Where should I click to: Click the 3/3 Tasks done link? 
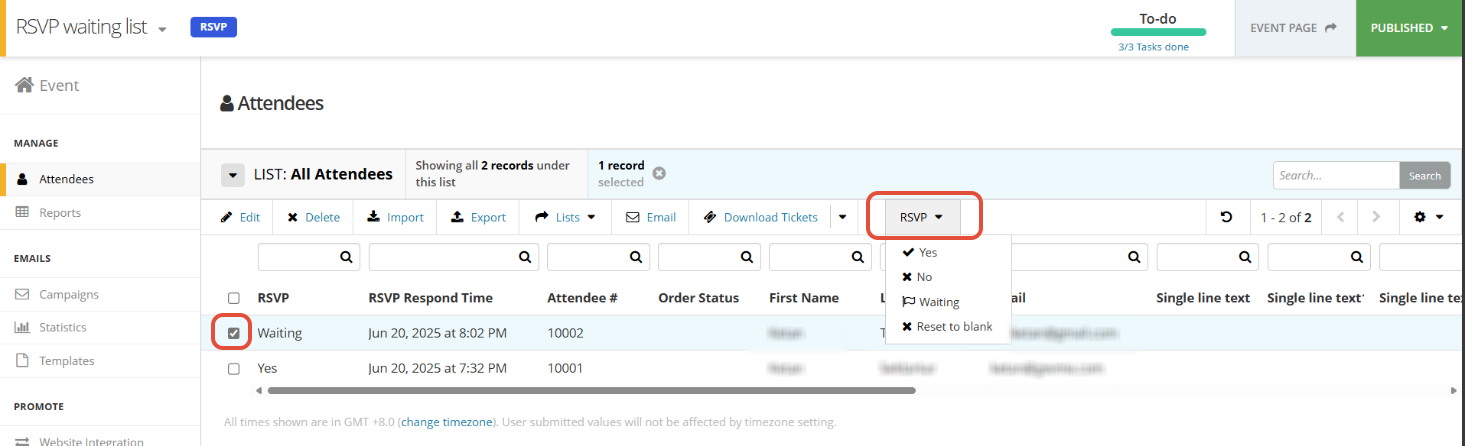(1153, 46)
